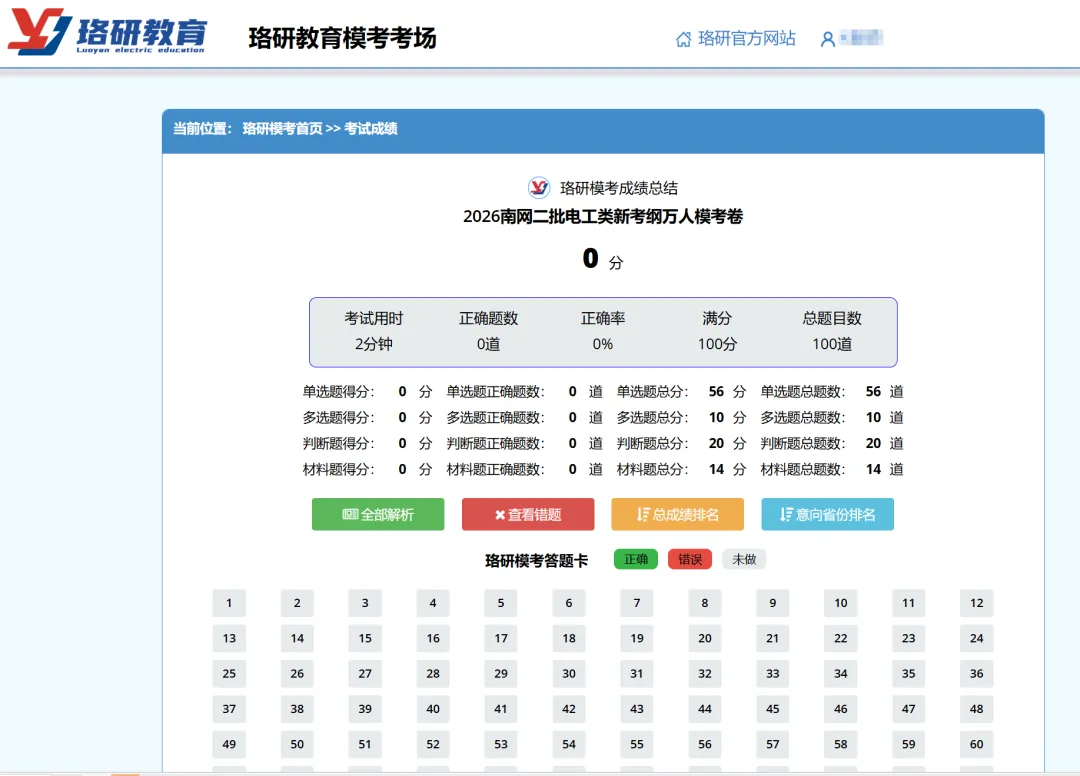Click the circular logo before 珞研模考成绩总结
Viewport: 1080px width, 776px height.
tap(538, 187)
